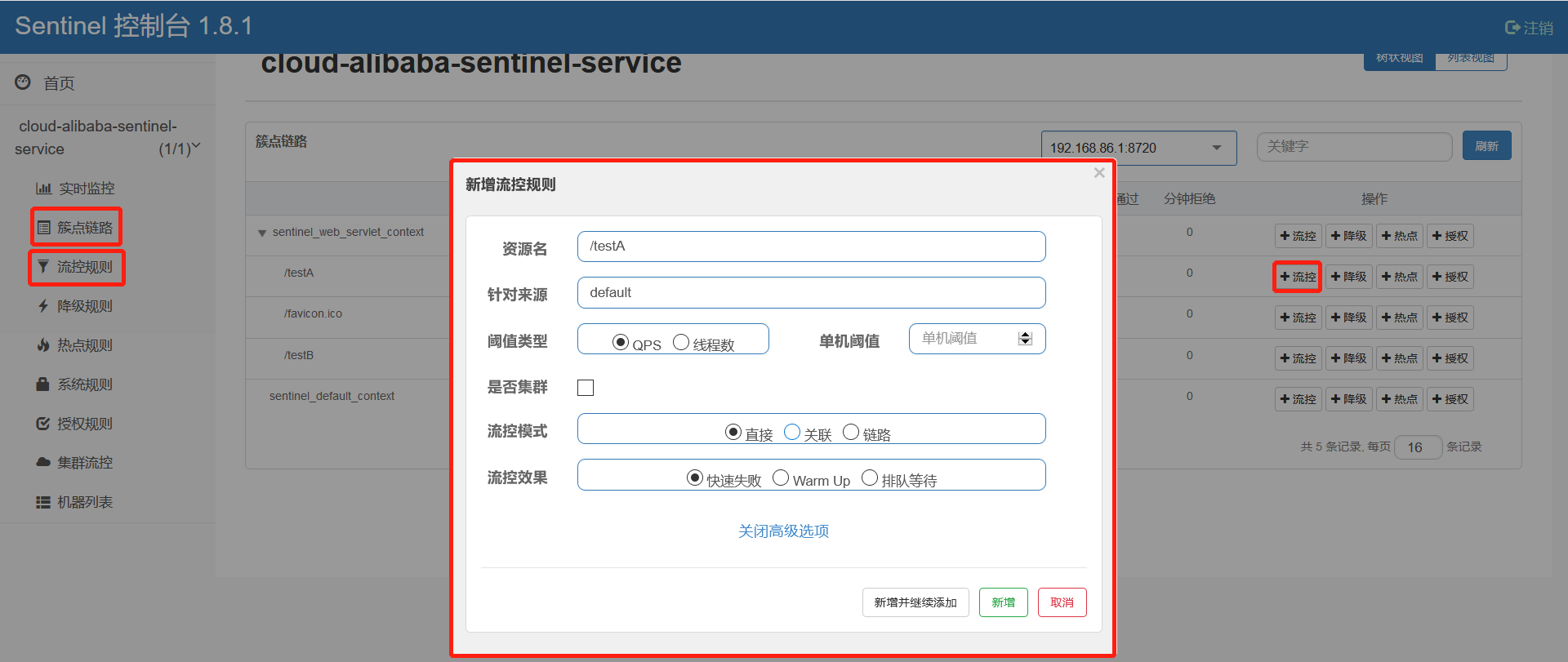This screenshot has height=662, width=1568.
Task: Click the 热点规则 flame icon
Action: tap(43, 345)
